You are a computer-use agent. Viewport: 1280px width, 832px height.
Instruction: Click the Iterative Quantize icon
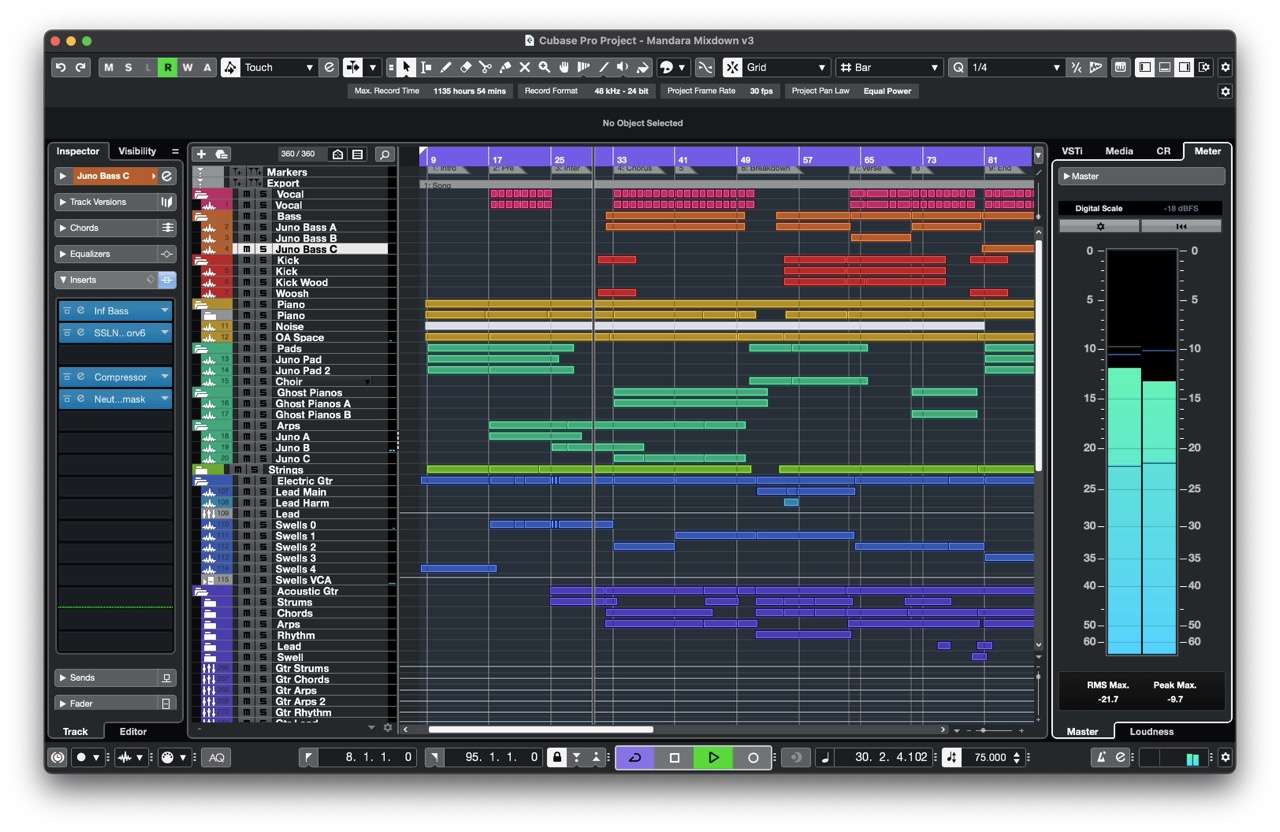tap(1076, 67)
